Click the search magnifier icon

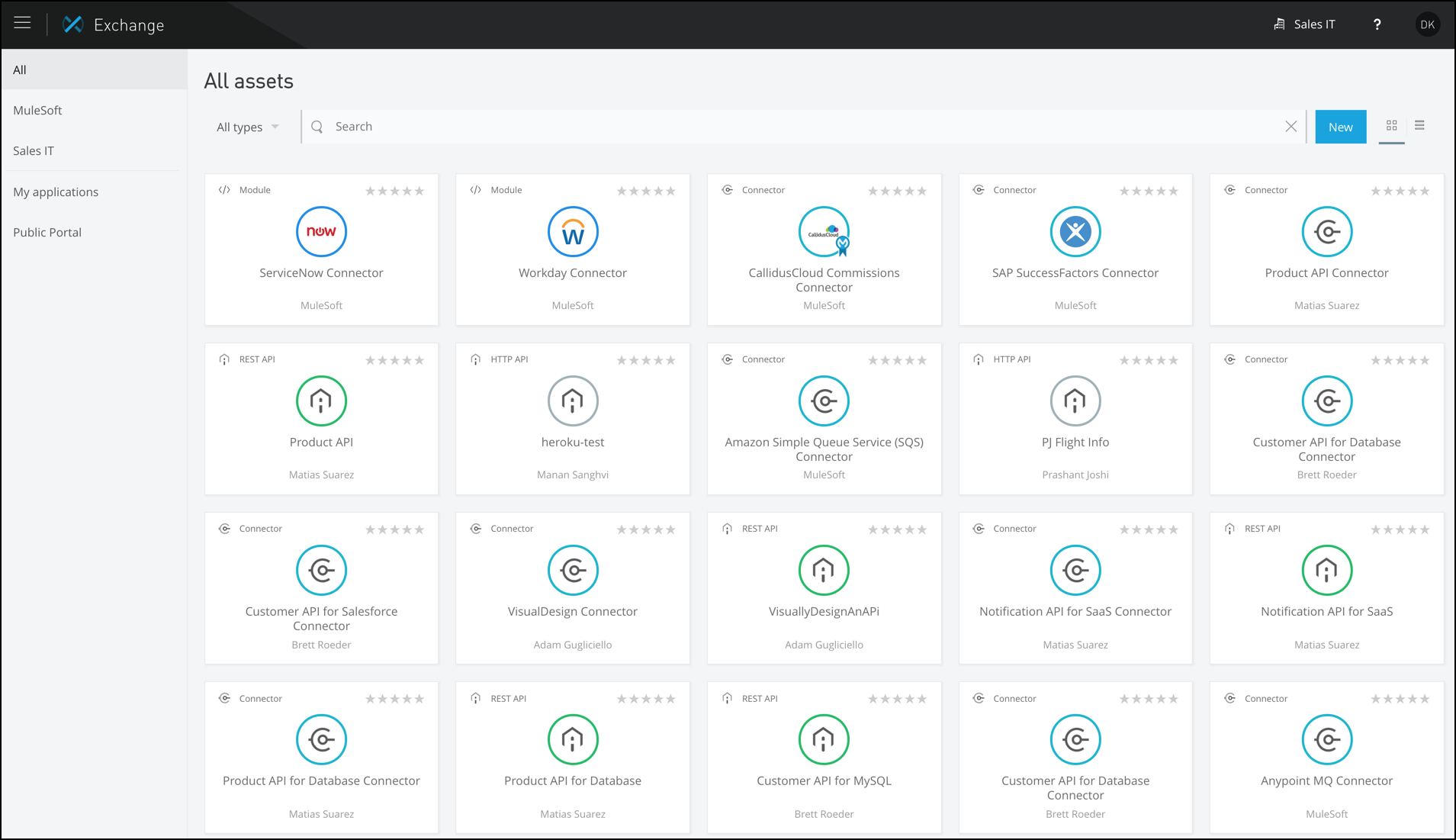click(317, 127)
